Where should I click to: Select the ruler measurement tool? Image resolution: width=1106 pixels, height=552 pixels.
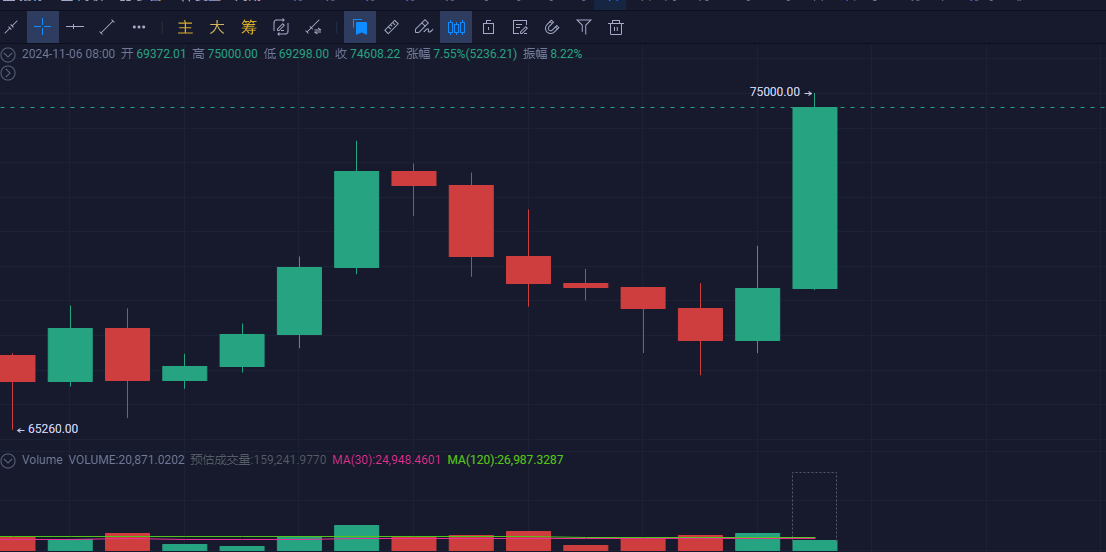click(x=391, y=27)
